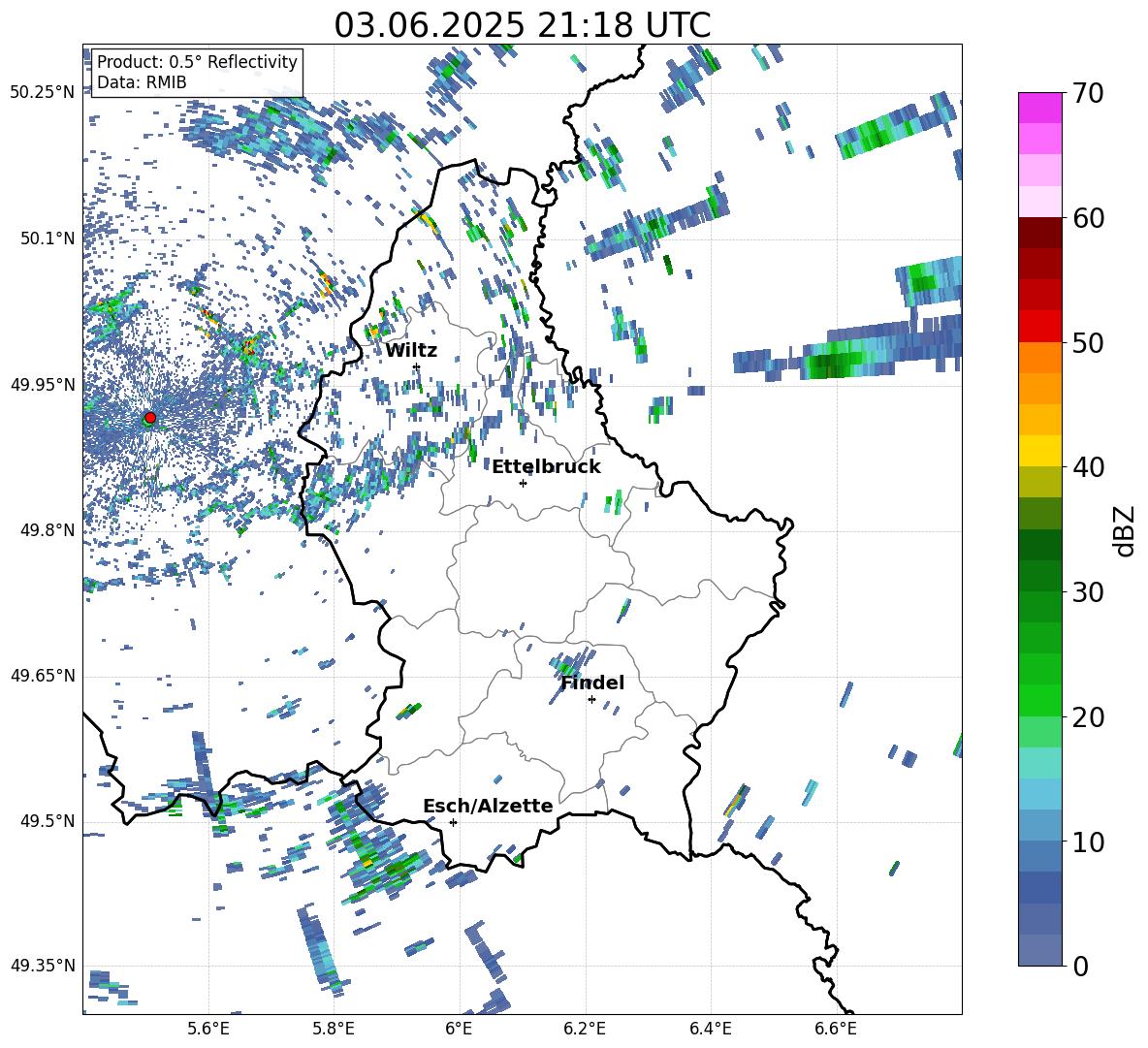
Task: Click the 6.6°E longitude label
Action: [x=836, y=1029]
